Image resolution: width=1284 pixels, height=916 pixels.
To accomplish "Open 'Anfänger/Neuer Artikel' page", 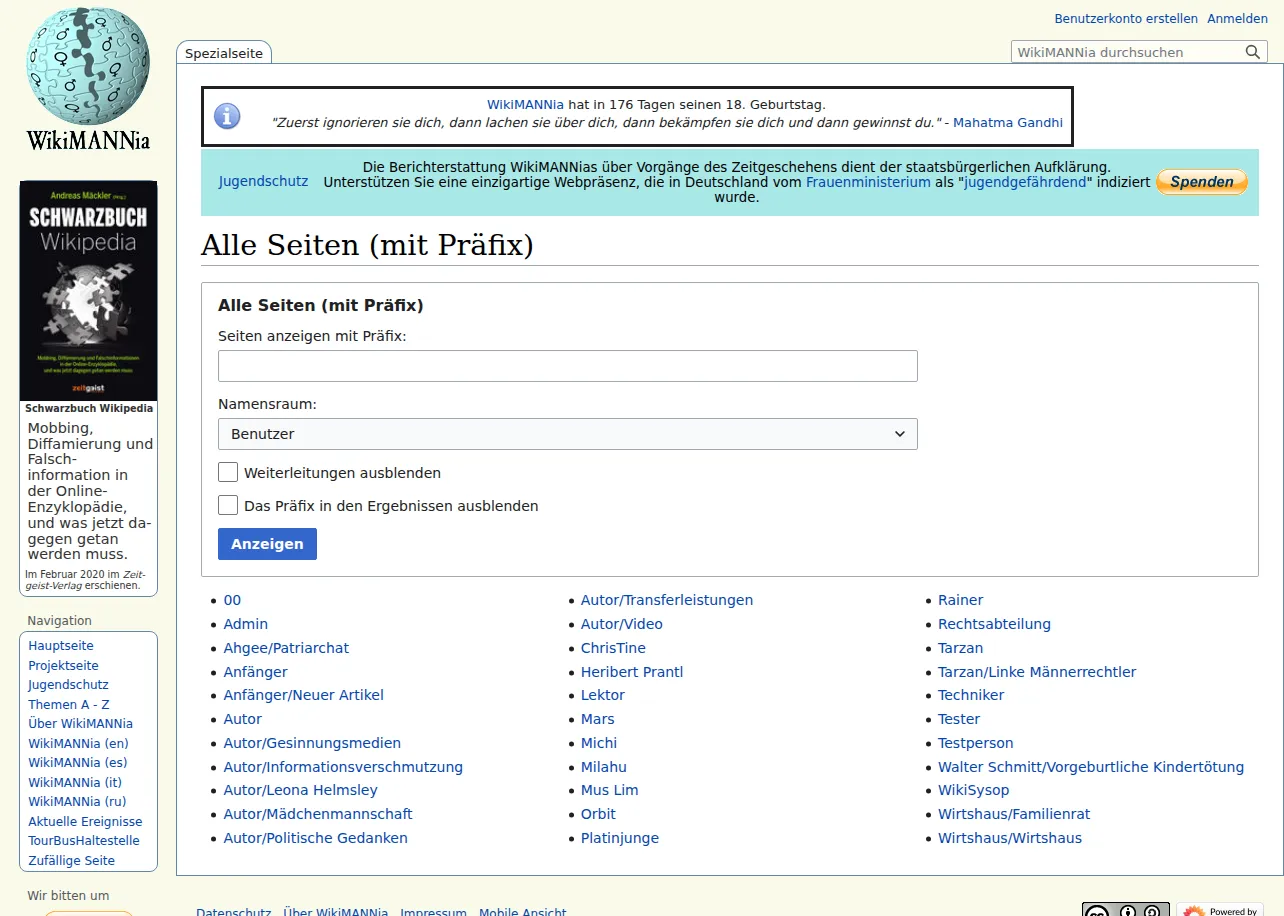I will tap(304, 695).
